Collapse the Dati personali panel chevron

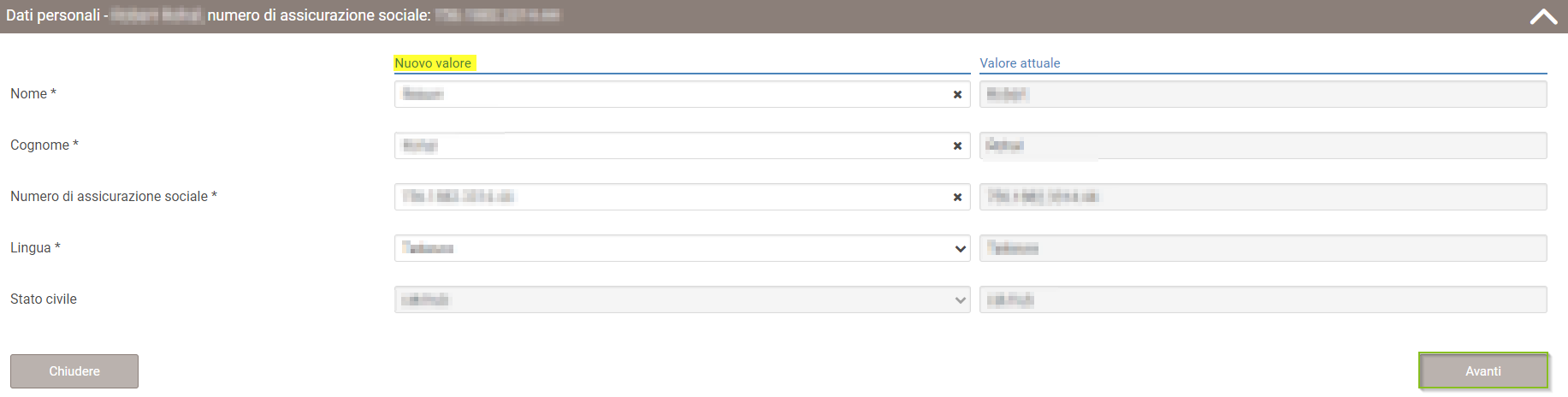tap(1543, 16)
